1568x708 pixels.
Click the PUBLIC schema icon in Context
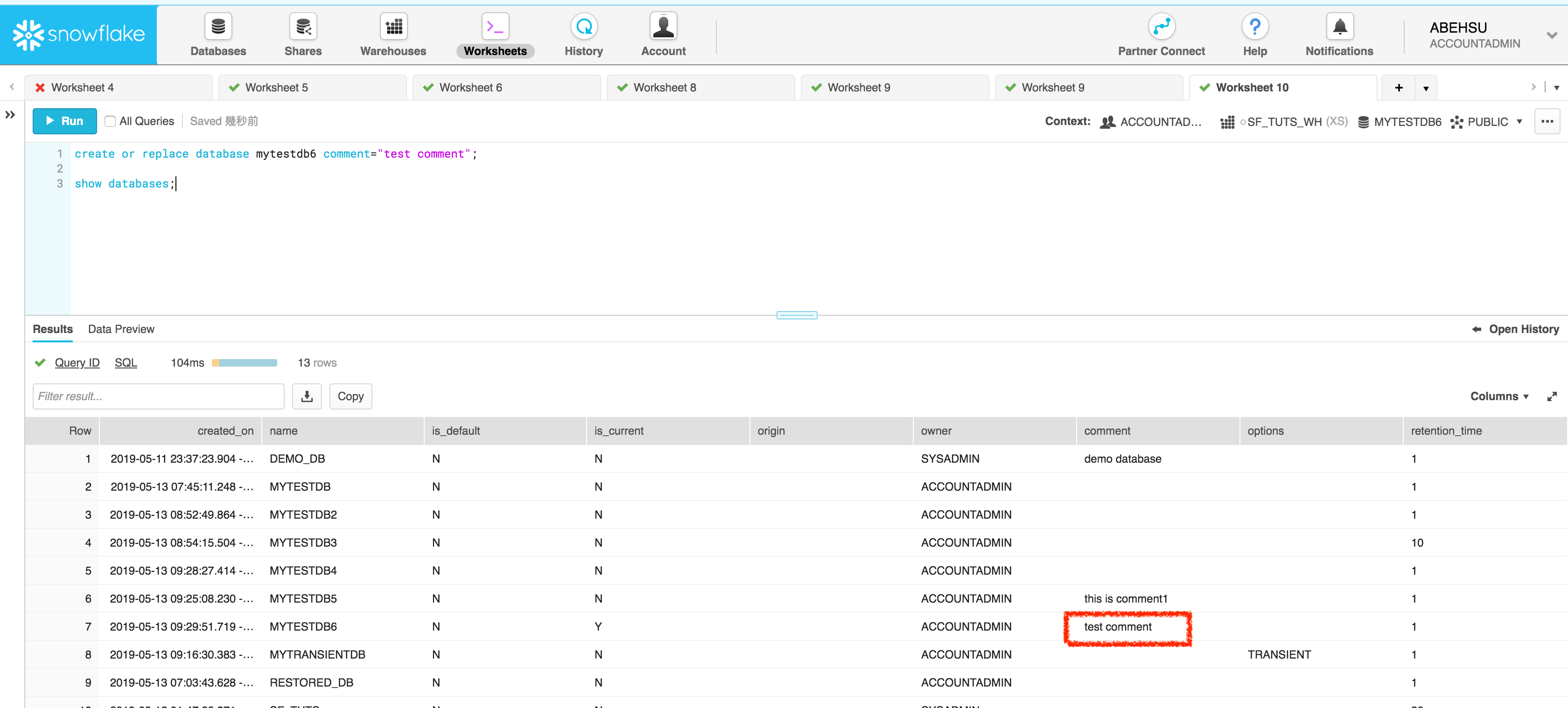pyautogui.click(x=1456, y=122)
